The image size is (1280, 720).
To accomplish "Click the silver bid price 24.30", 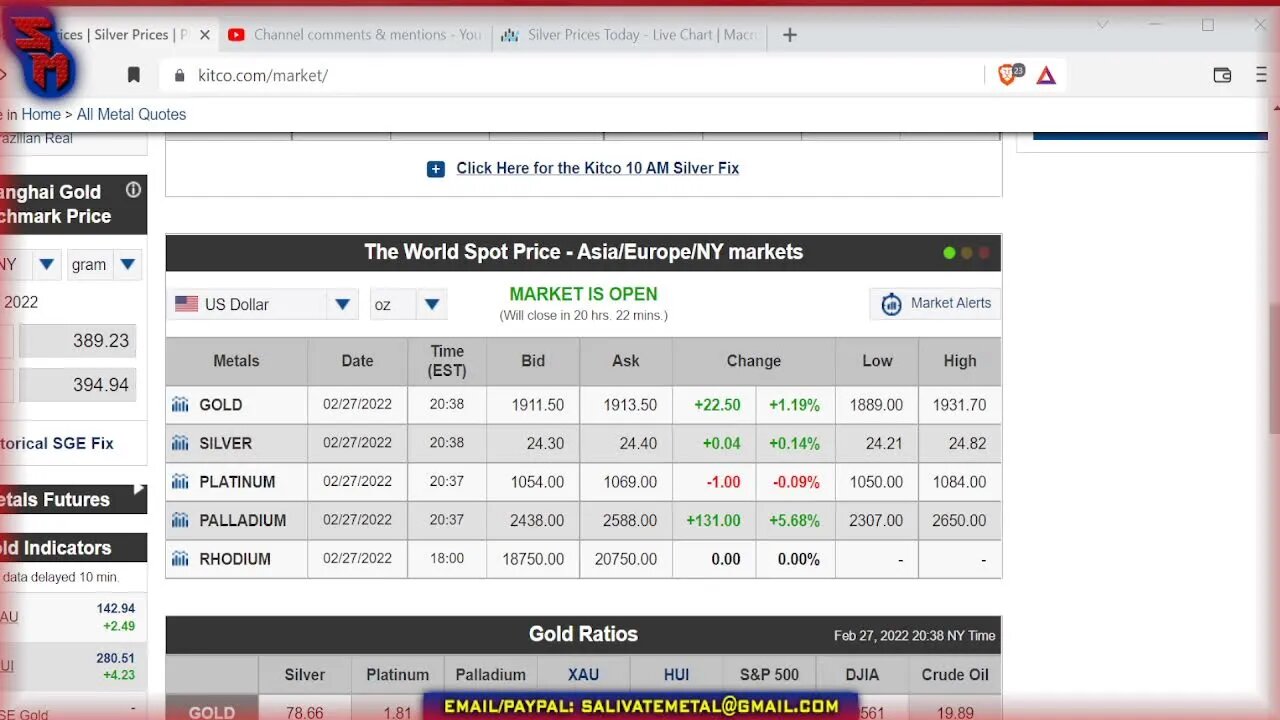I will 545,443.
